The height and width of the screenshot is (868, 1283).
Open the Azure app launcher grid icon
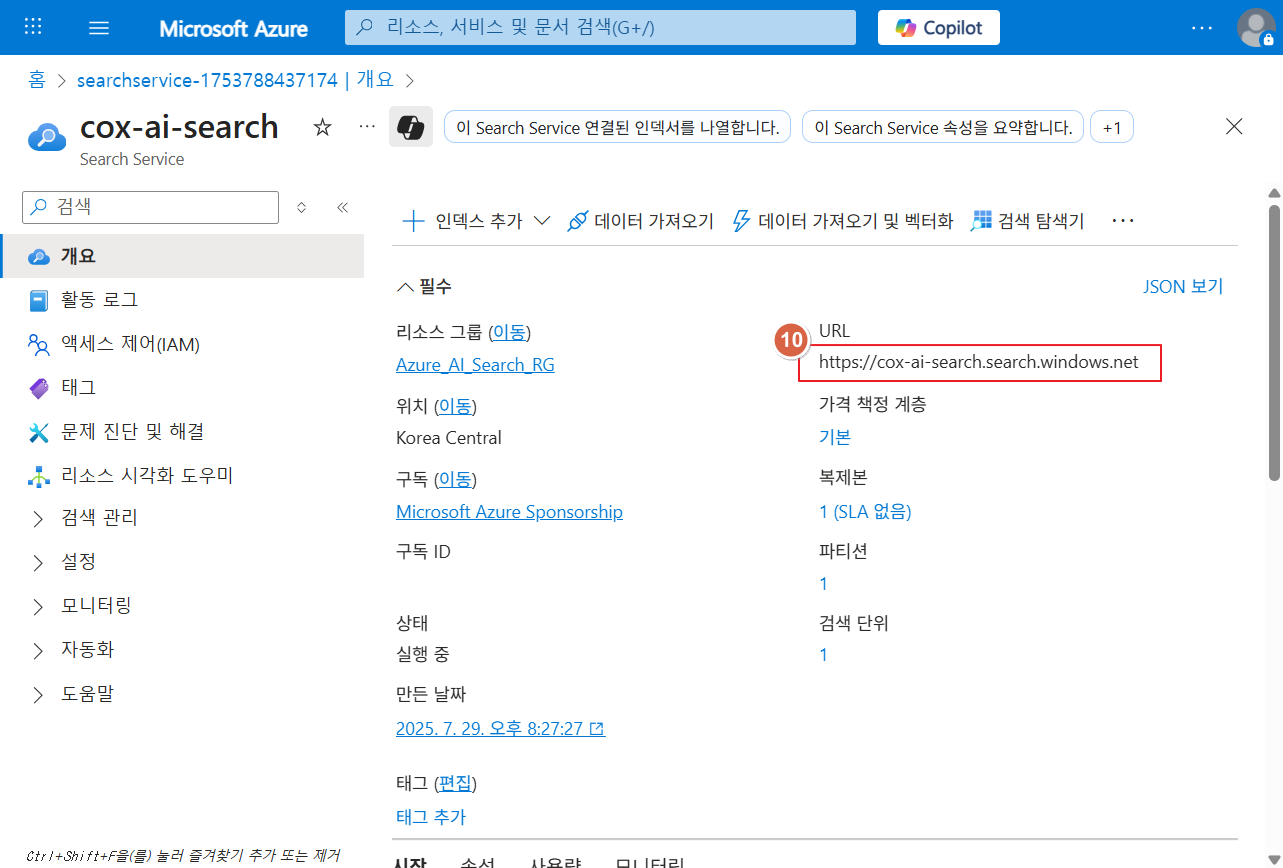[x=33, y=27]
